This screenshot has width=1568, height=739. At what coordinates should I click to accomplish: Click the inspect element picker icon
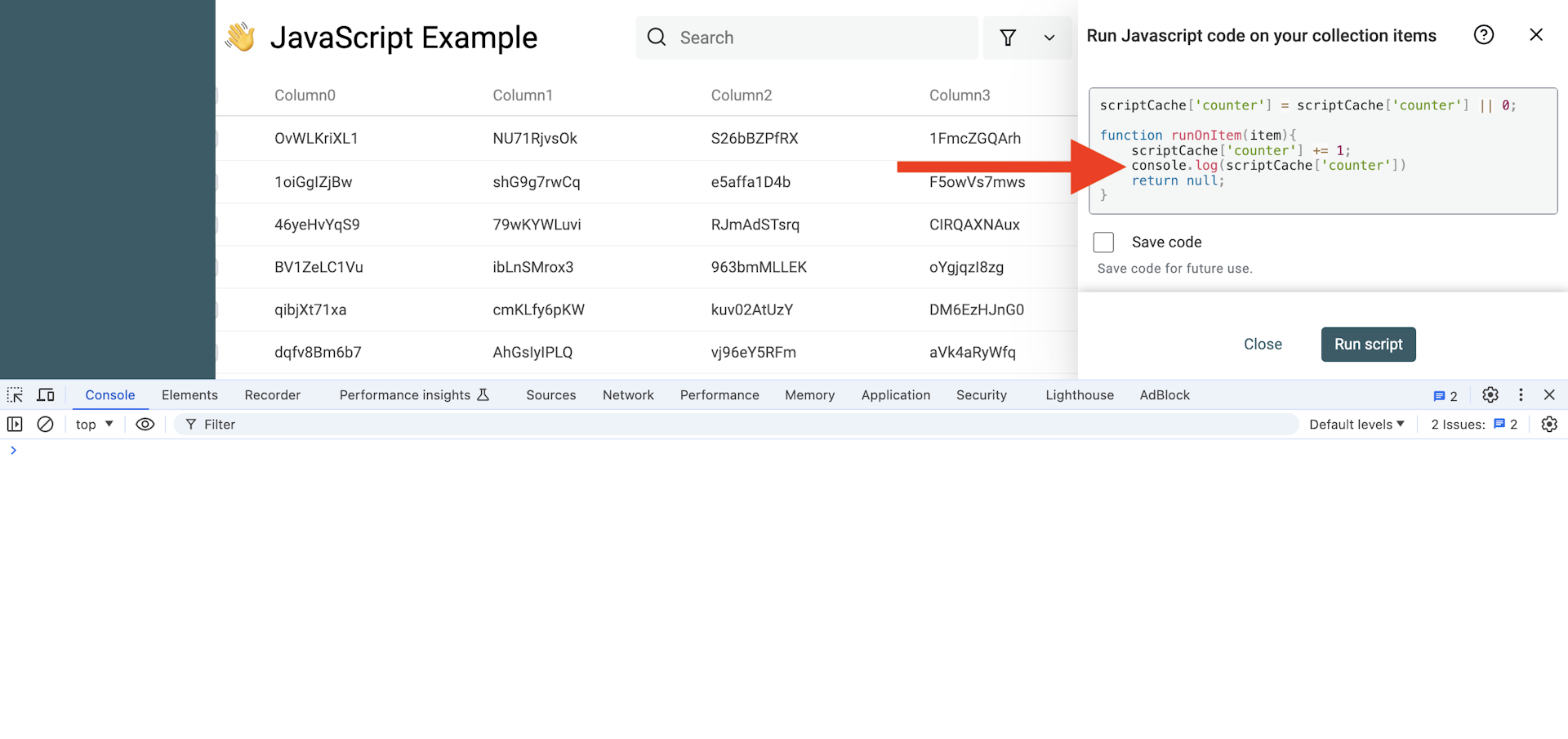[x=15, y=395]
